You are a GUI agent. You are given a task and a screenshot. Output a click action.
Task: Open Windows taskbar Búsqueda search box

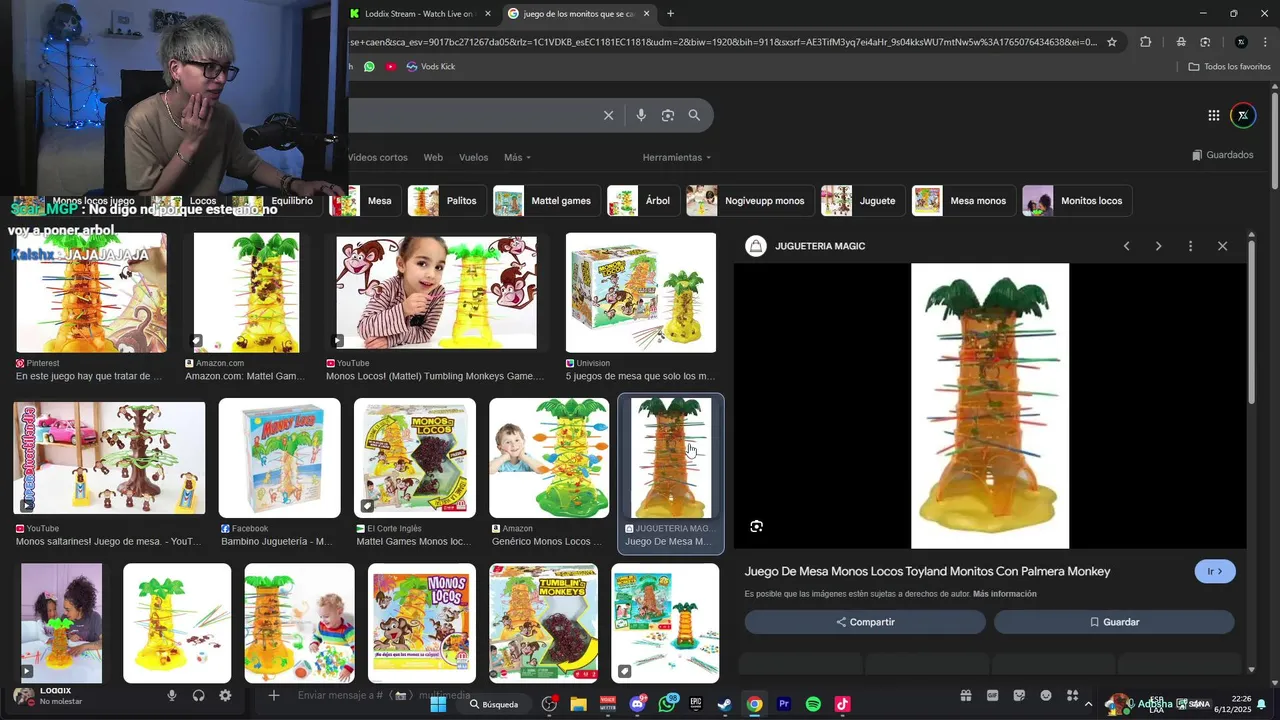[x=495, y=704]
